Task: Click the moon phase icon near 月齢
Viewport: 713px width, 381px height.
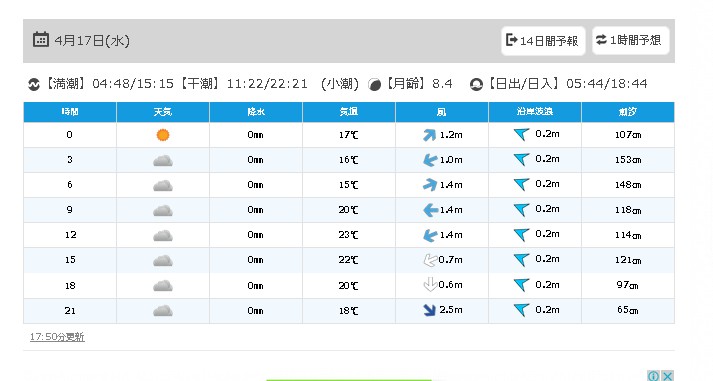Action: tap(374, 85)
